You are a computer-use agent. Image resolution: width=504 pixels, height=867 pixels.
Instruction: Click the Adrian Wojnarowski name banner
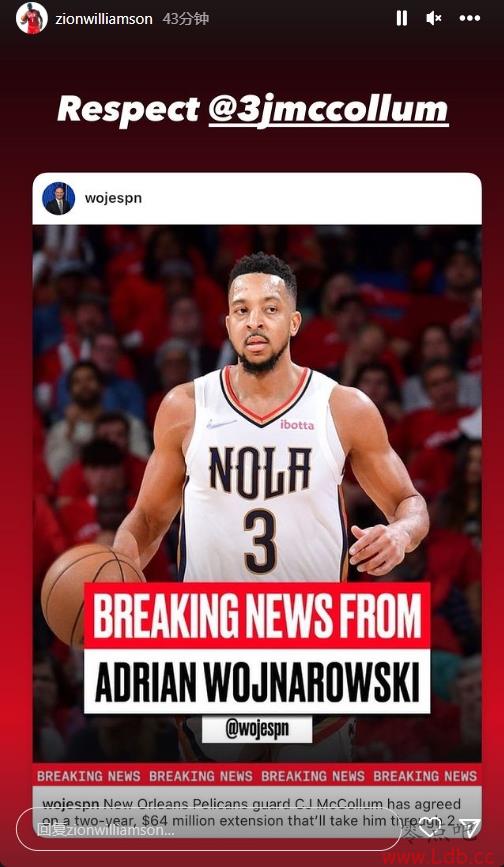tap(257, 681)
